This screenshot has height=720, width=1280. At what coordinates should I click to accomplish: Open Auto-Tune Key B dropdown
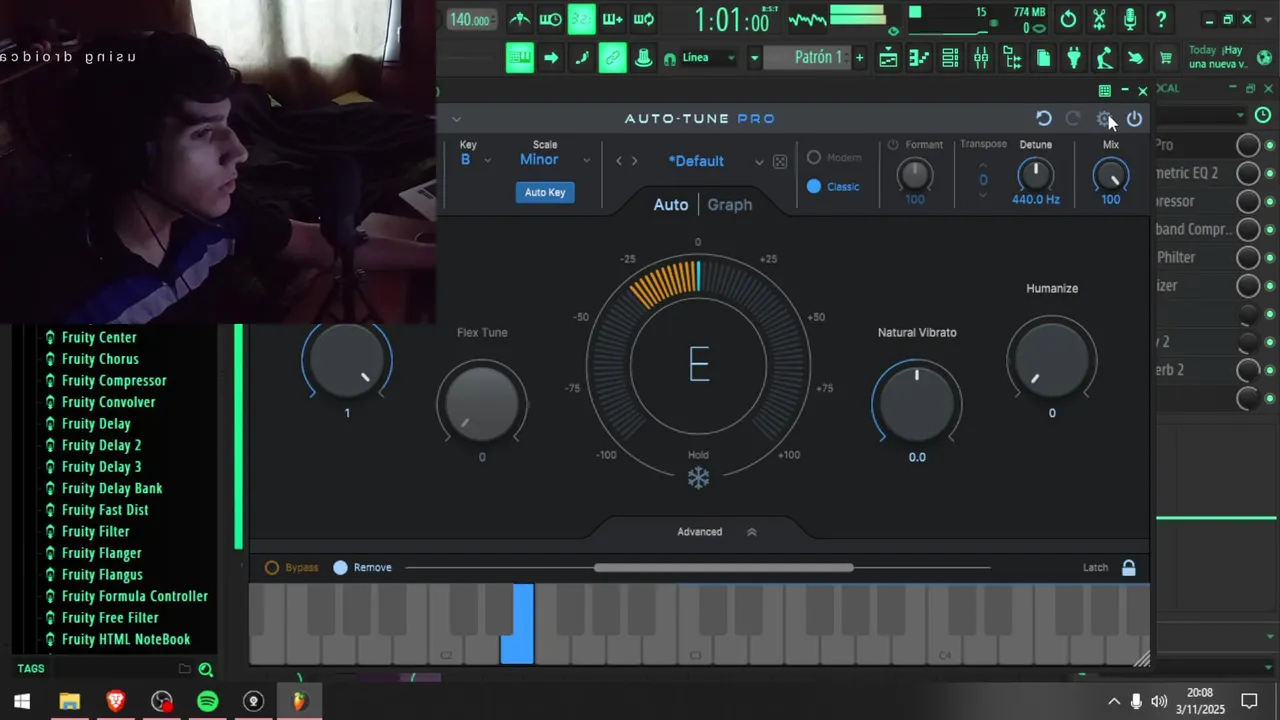475,160
